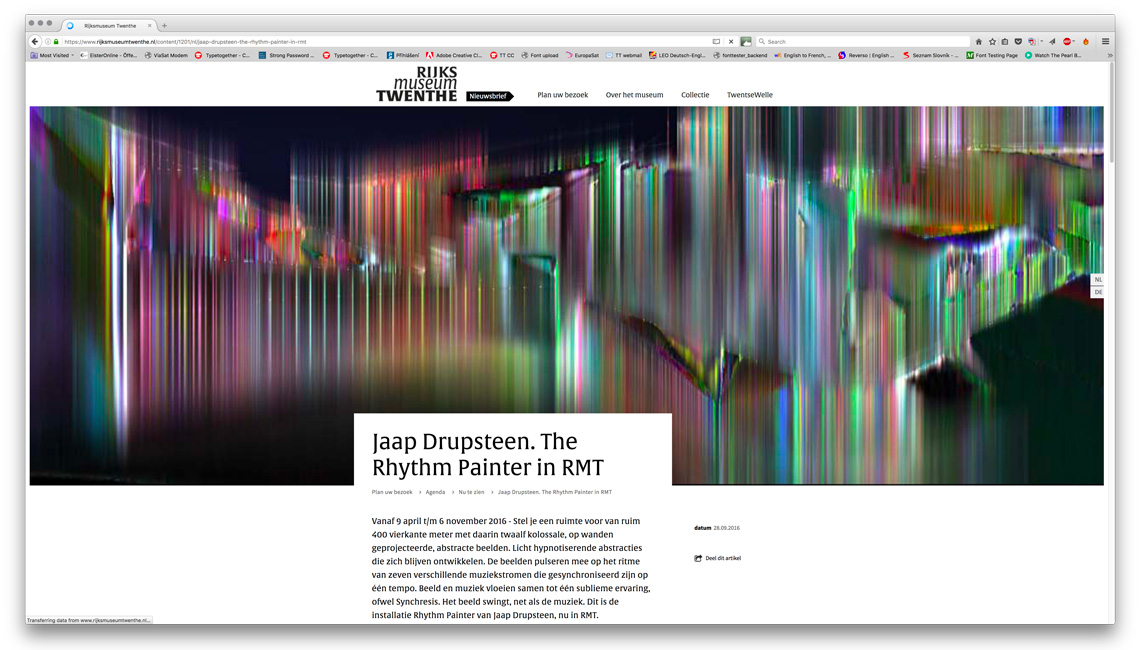Switch language to DE

coord(1098,292)
